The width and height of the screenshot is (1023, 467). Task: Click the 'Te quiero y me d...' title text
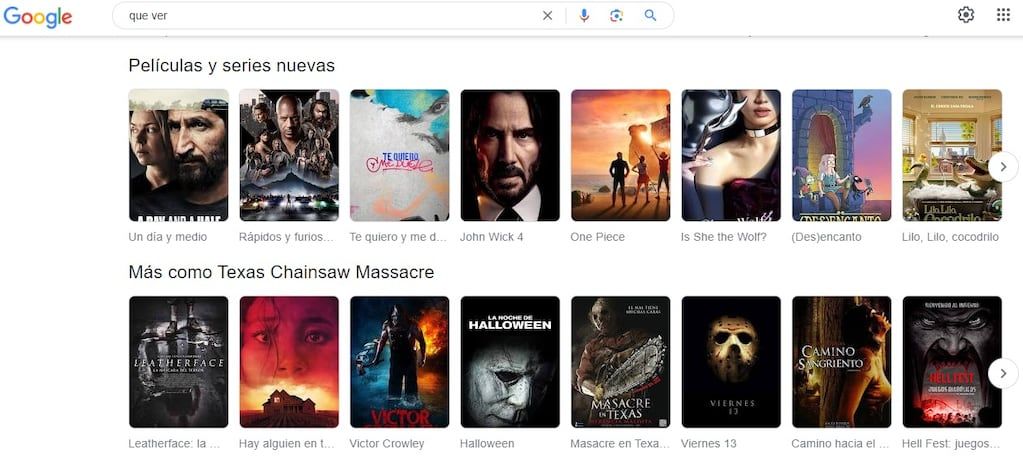[x=398, y=237]
